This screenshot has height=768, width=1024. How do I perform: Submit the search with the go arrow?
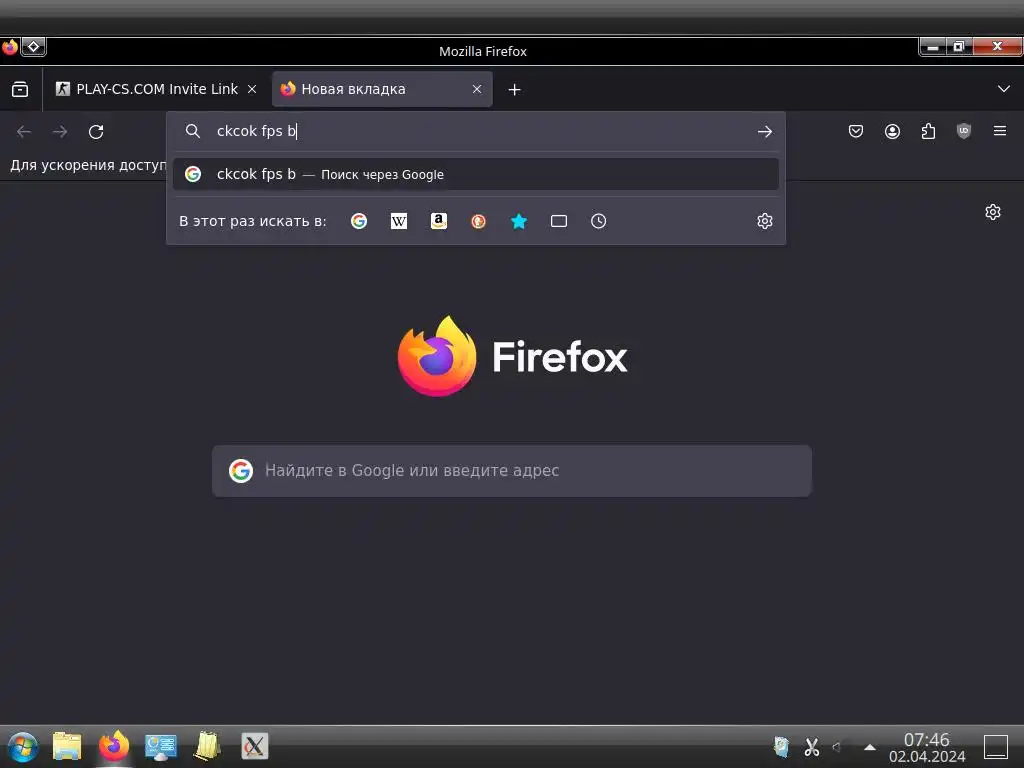point(765,132)
